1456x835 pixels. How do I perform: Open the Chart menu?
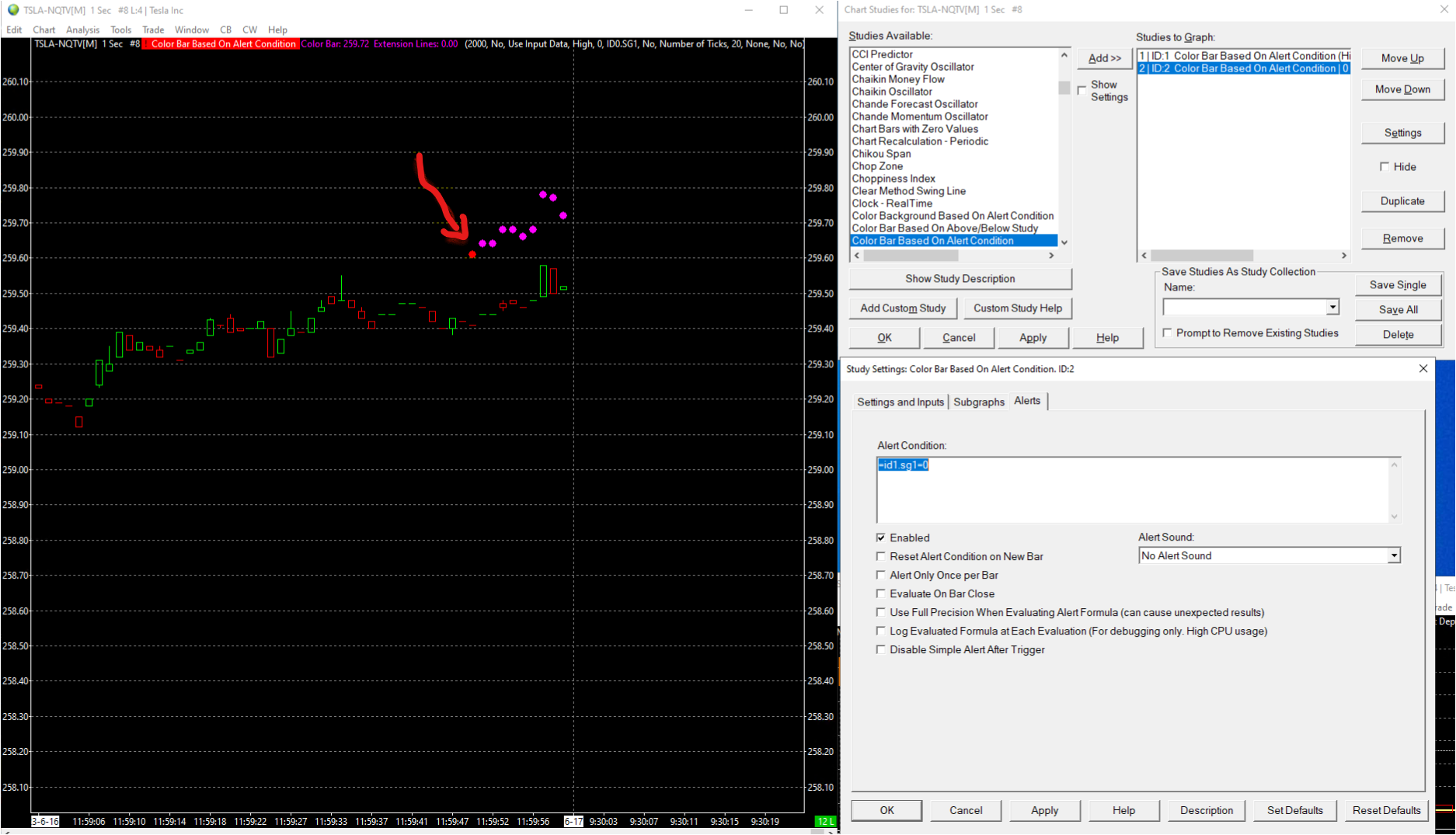tap(44, 30)
